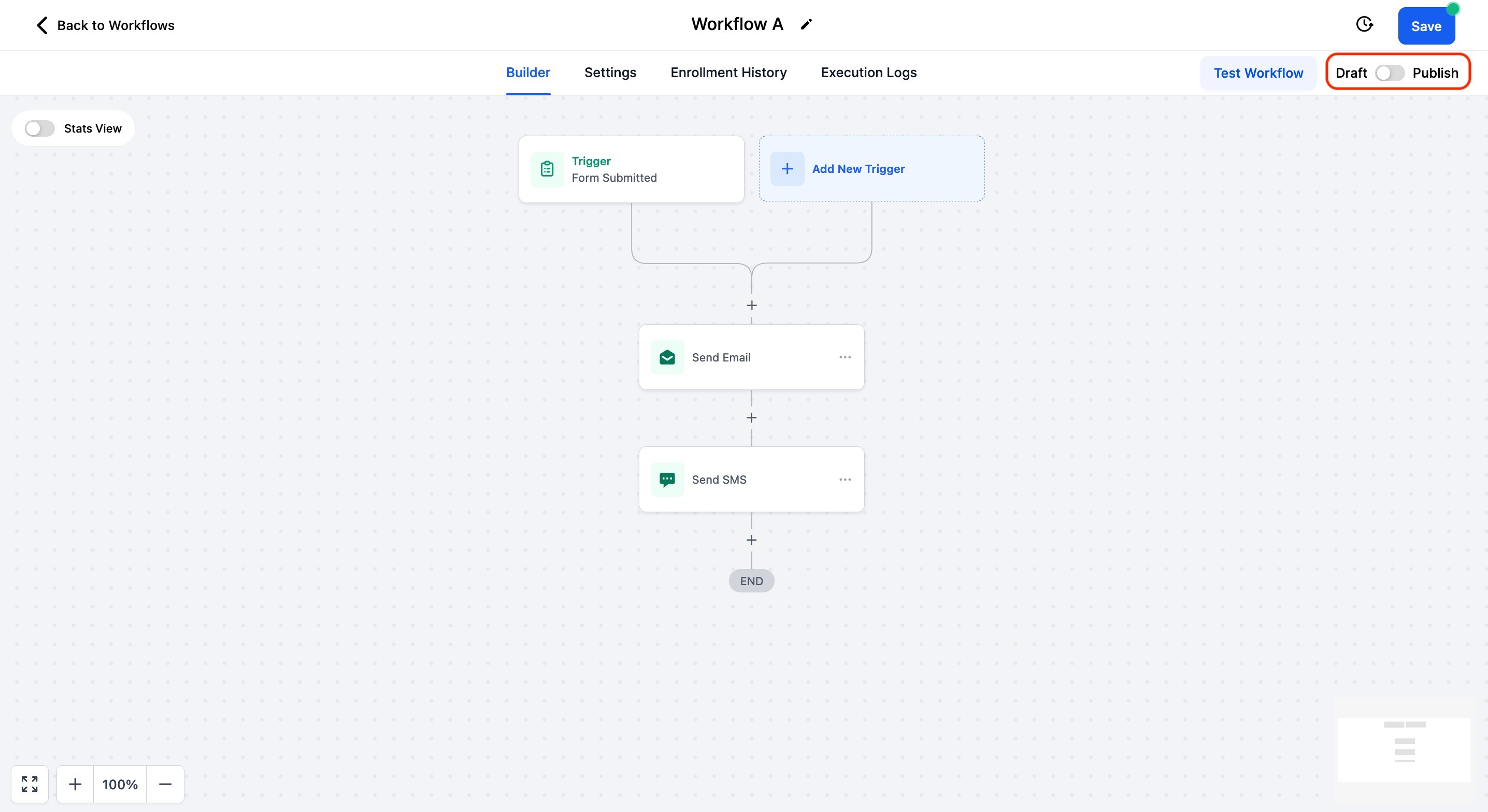Open version history clock icon

[1364, 24]
